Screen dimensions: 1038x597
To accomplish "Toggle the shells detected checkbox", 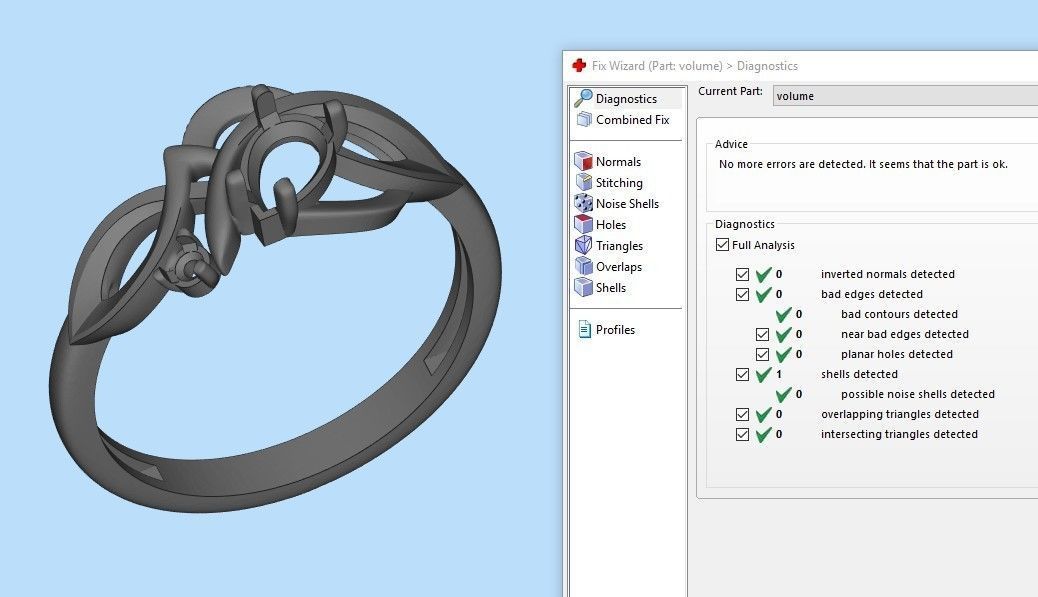I will click(x=742, y=374).
